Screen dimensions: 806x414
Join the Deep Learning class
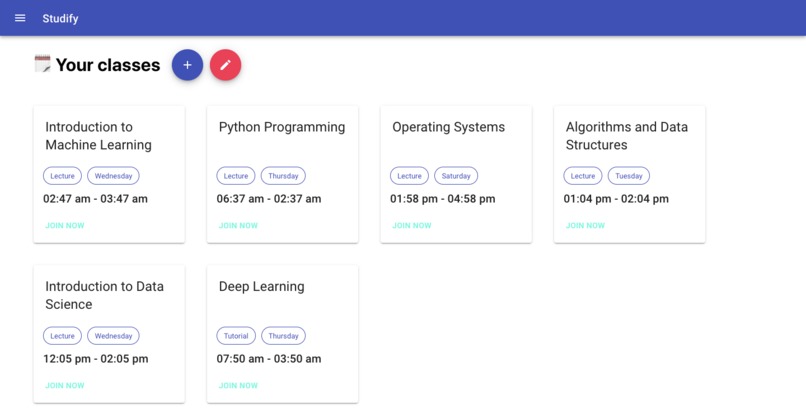[x=238, y=385]
